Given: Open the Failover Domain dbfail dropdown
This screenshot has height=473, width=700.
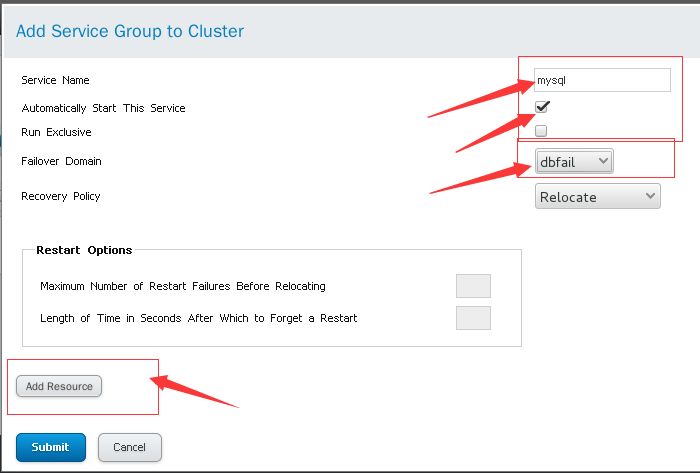Looking at the screenshot, I should [x=574, y=161].
